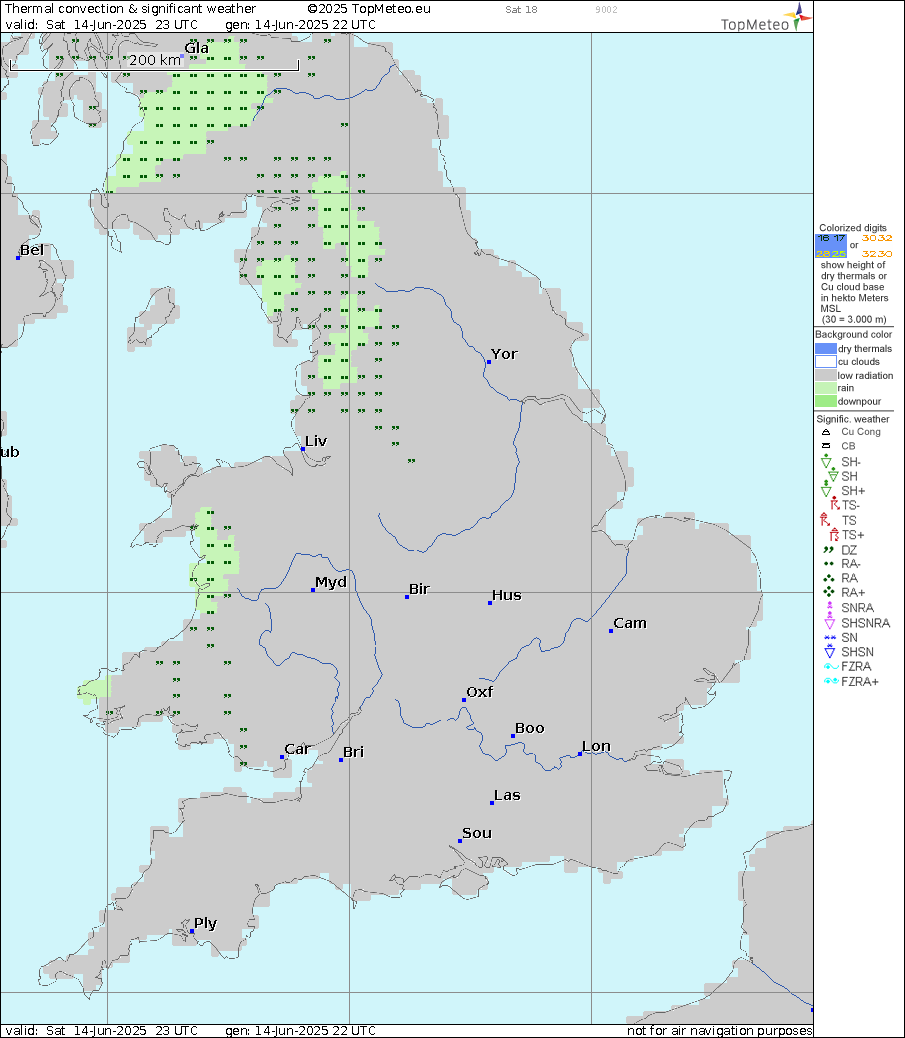Viewport: 905px width, 1038px height.
Task: Click the ©2025 TopMeteo.eu copyright link
Action: click(369, 9)
